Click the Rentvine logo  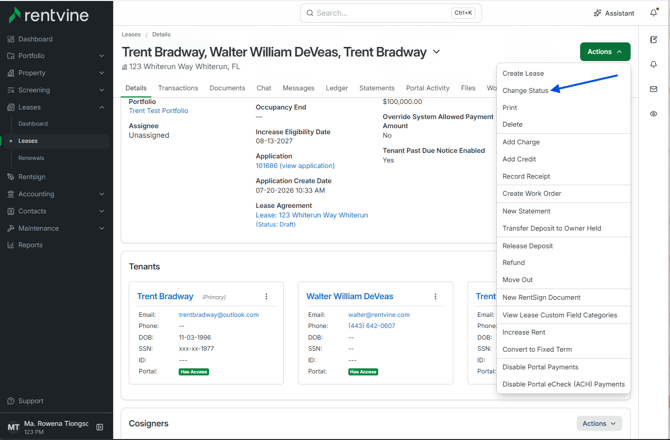[x=49, y=15]
